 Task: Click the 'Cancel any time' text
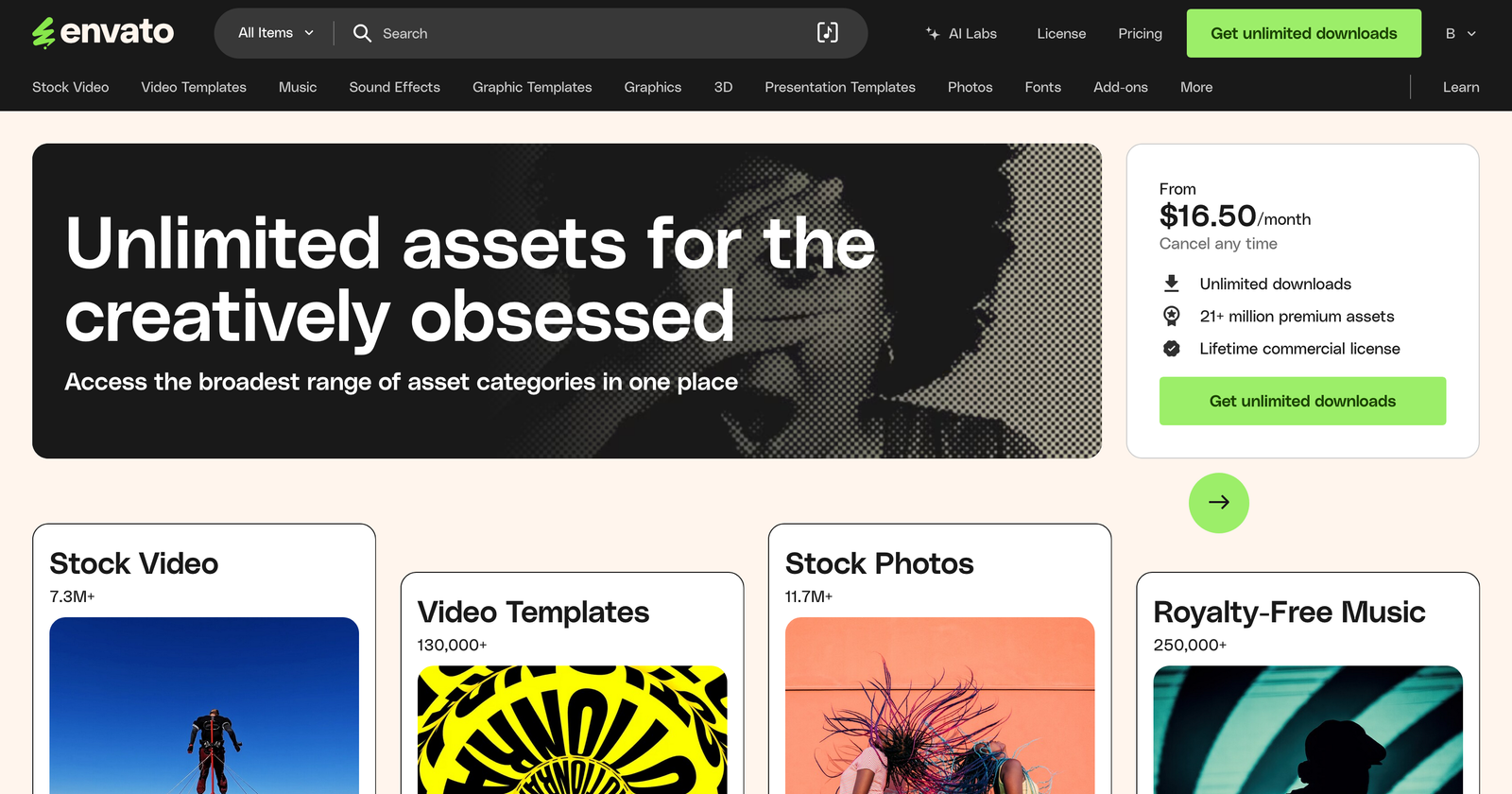(x=1218, y=244)
